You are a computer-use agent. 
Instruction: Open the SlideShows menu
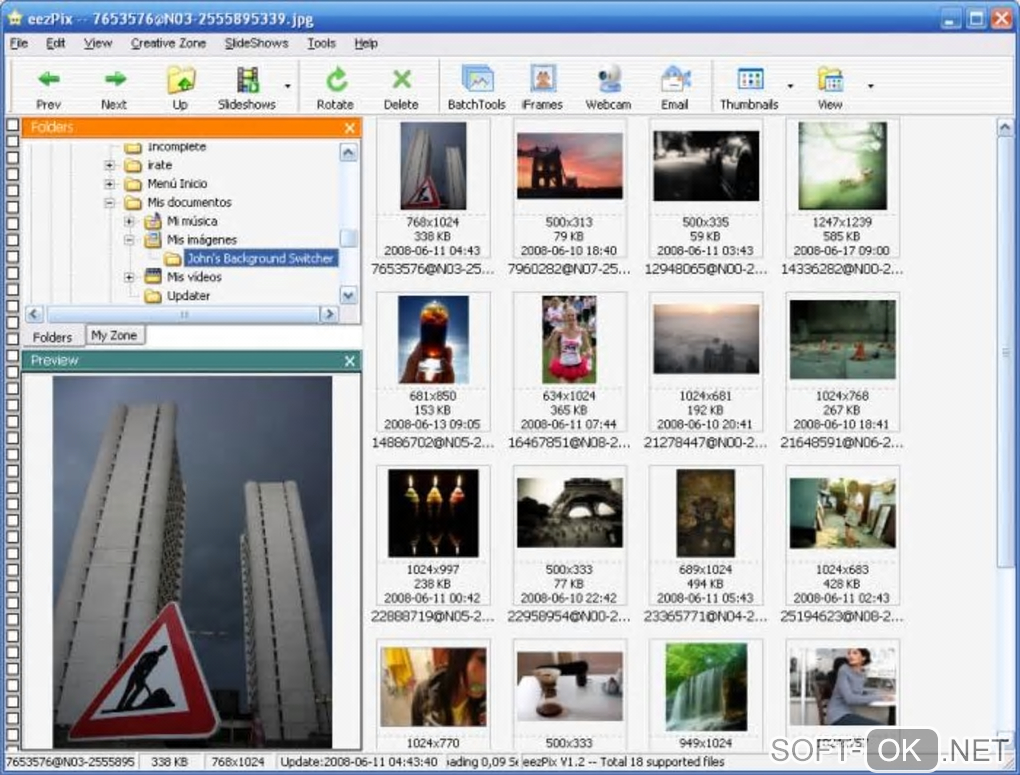click(256, 44)
